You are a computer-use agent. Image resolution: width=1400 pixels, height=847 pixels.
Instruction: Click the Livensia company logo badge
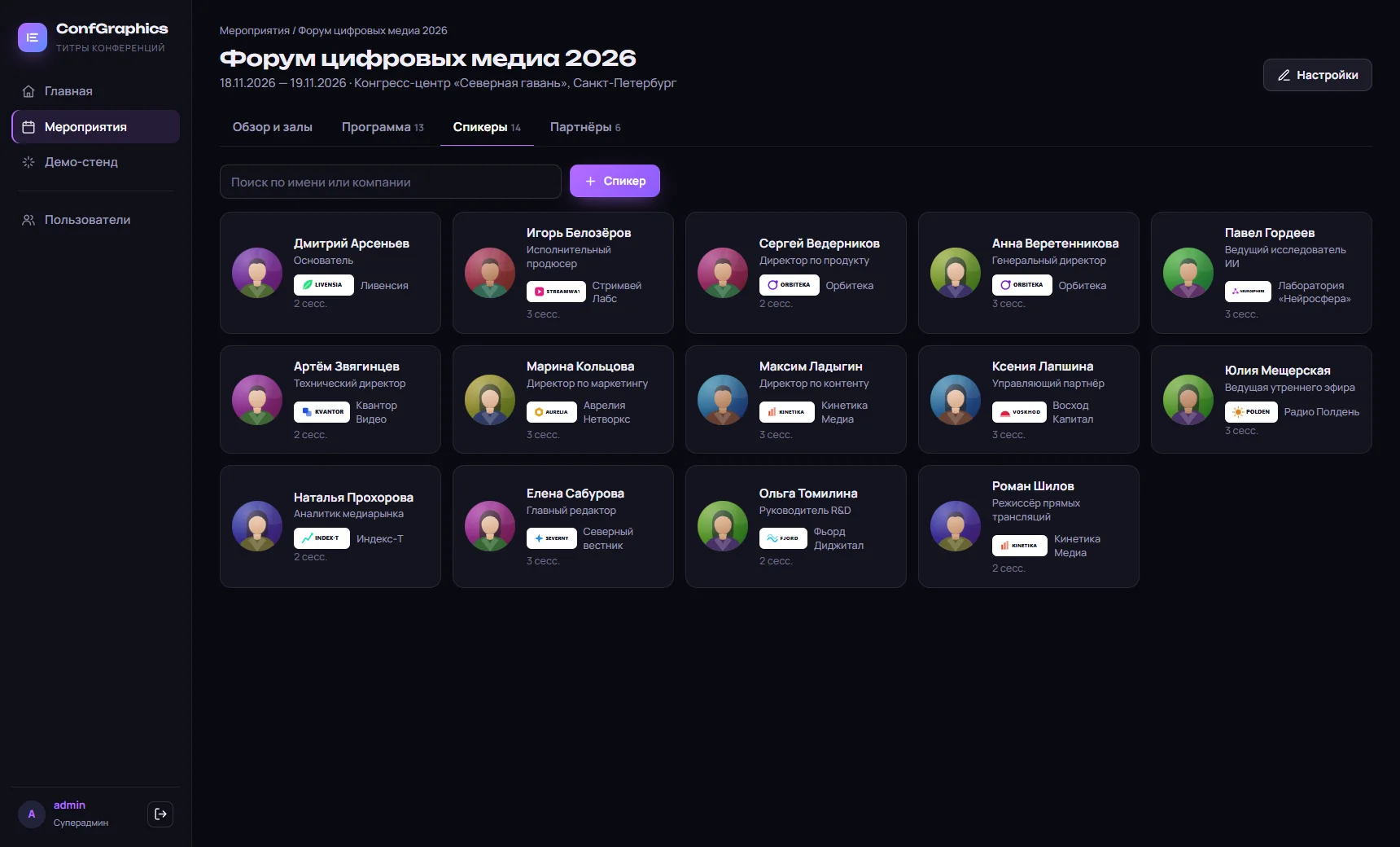pyautogui.click(x=324, y=285)
